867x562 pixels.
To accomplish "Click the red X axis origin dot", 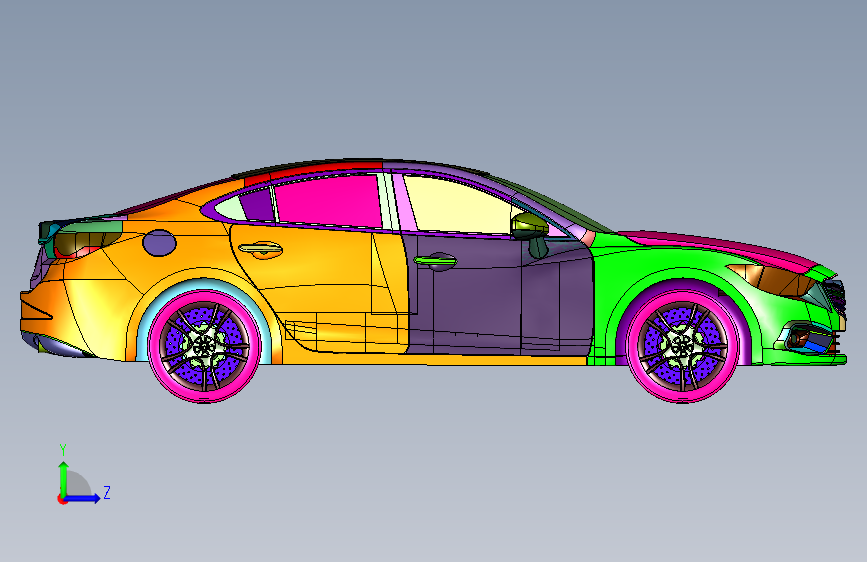I will 61,499.
